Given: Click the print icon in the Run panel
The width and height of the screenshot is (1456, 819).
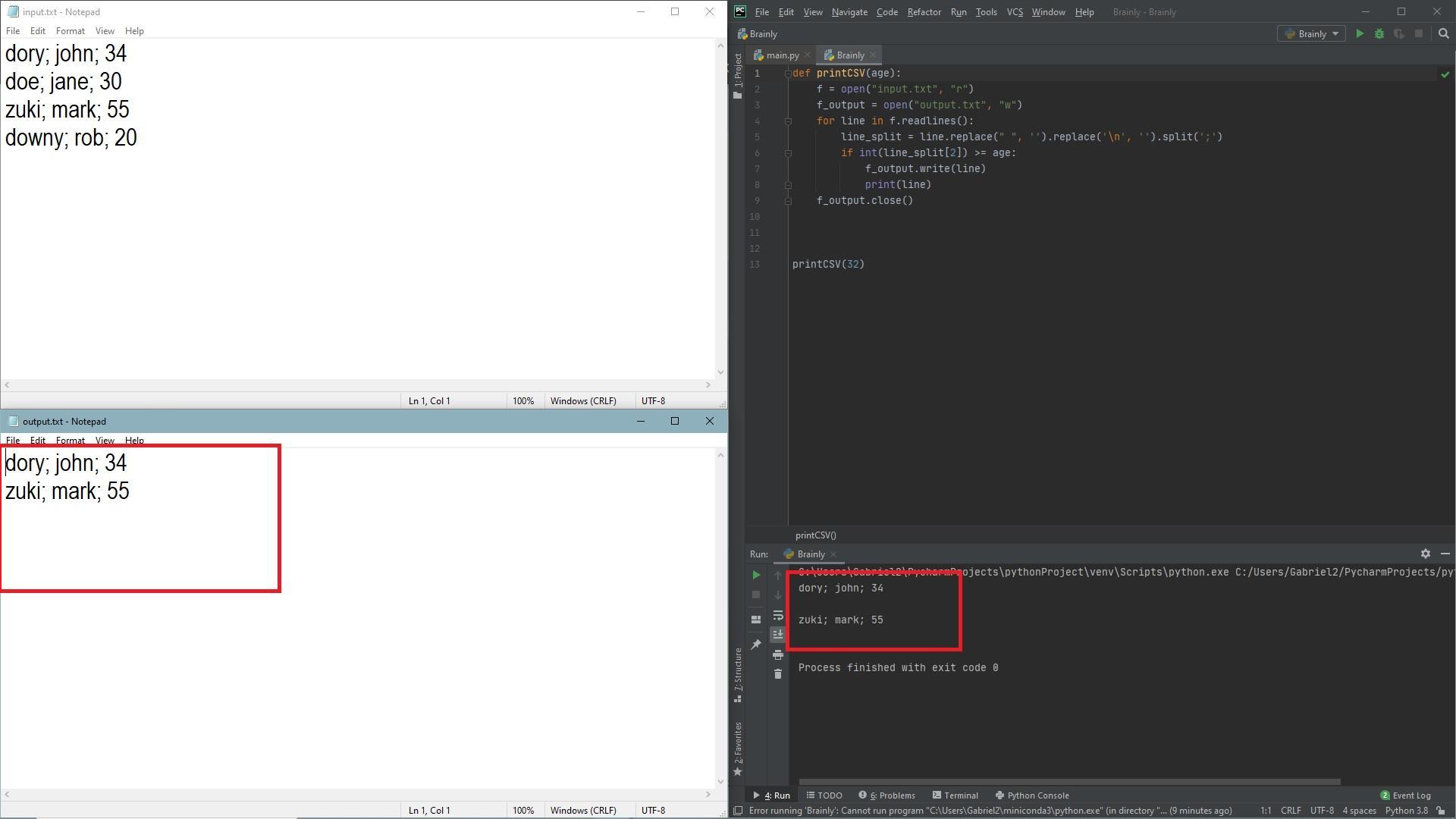Looking at the screenshot, I should (x=777, y=654).
